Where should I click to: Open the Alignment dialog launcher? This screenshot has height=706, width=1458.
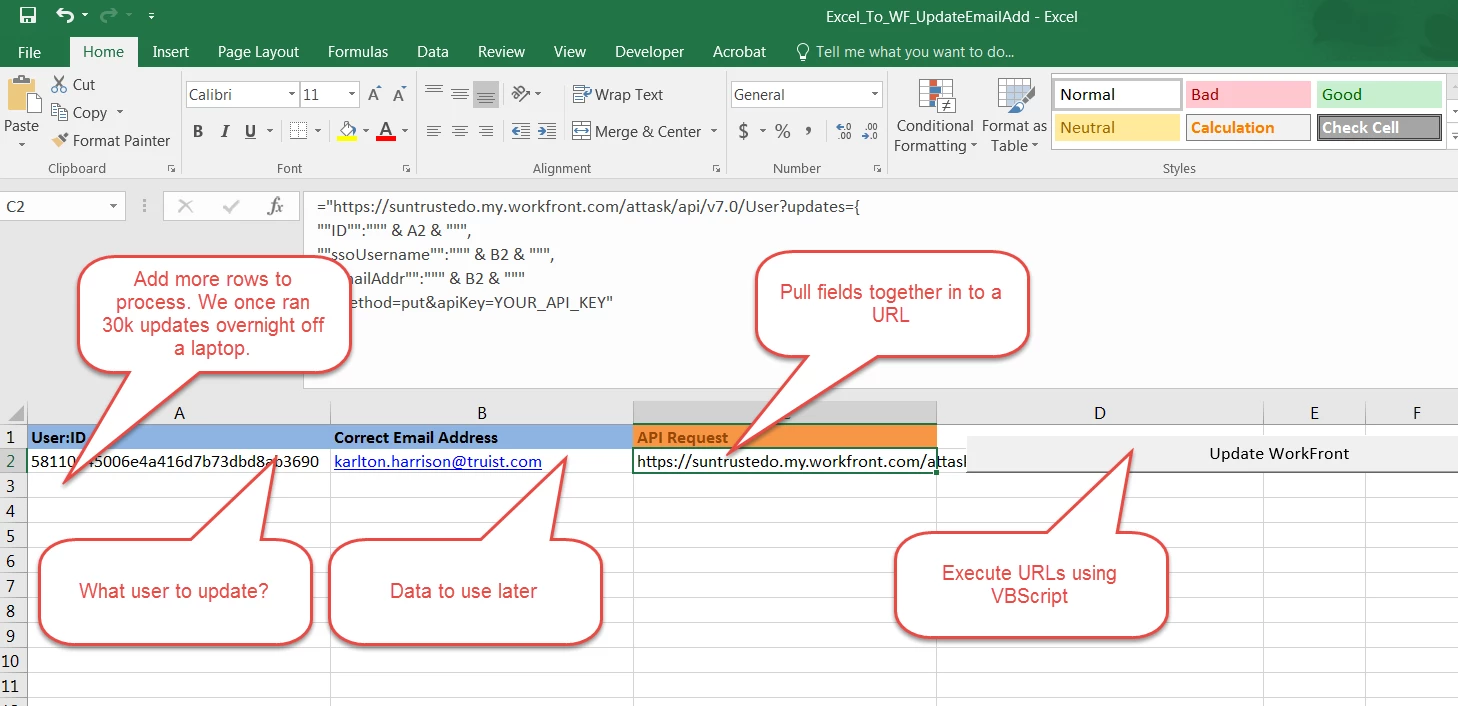coord(717,169)
